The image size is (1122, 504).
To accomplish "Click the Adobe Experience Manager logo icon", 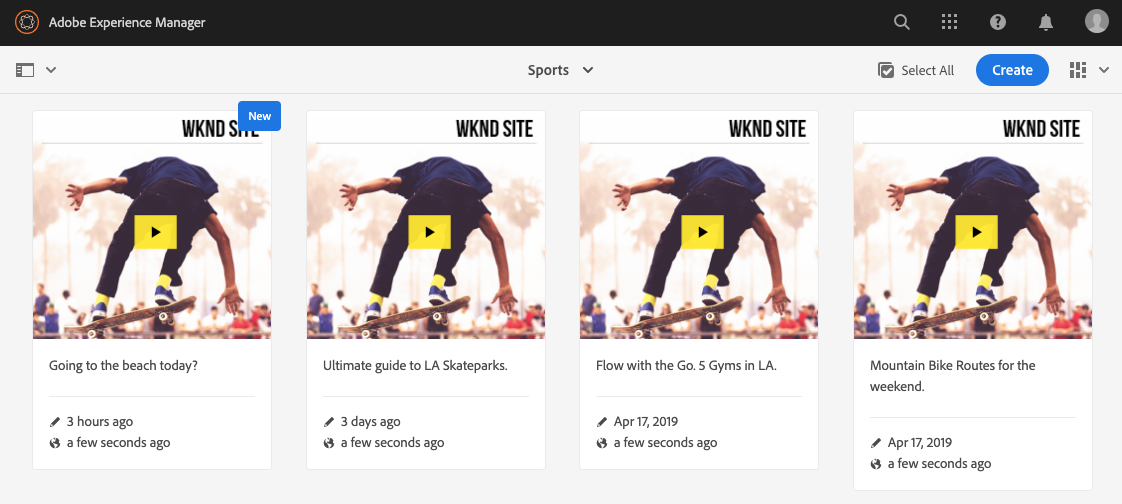I will (26, 22).
